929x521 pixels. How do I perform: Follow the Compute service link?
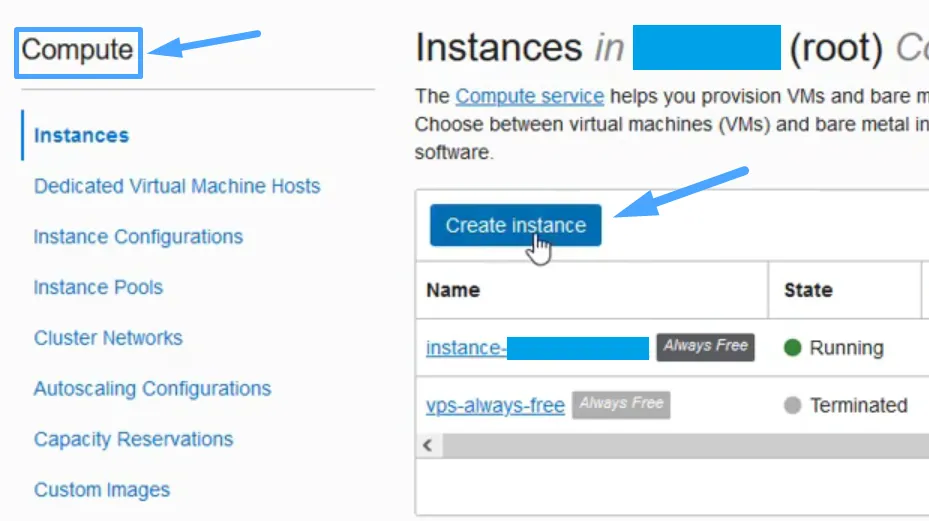[530, 96]
